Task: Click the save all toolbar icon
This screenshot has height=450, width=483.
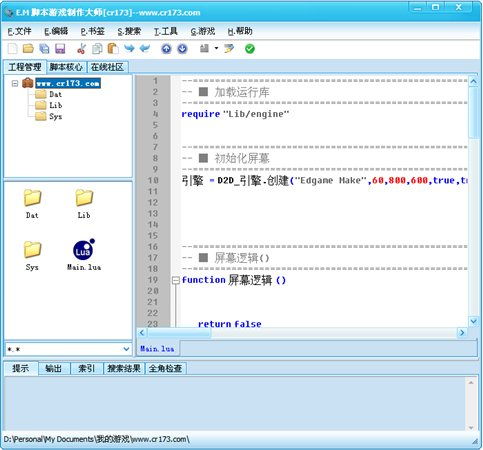Action: pos(44,49)
